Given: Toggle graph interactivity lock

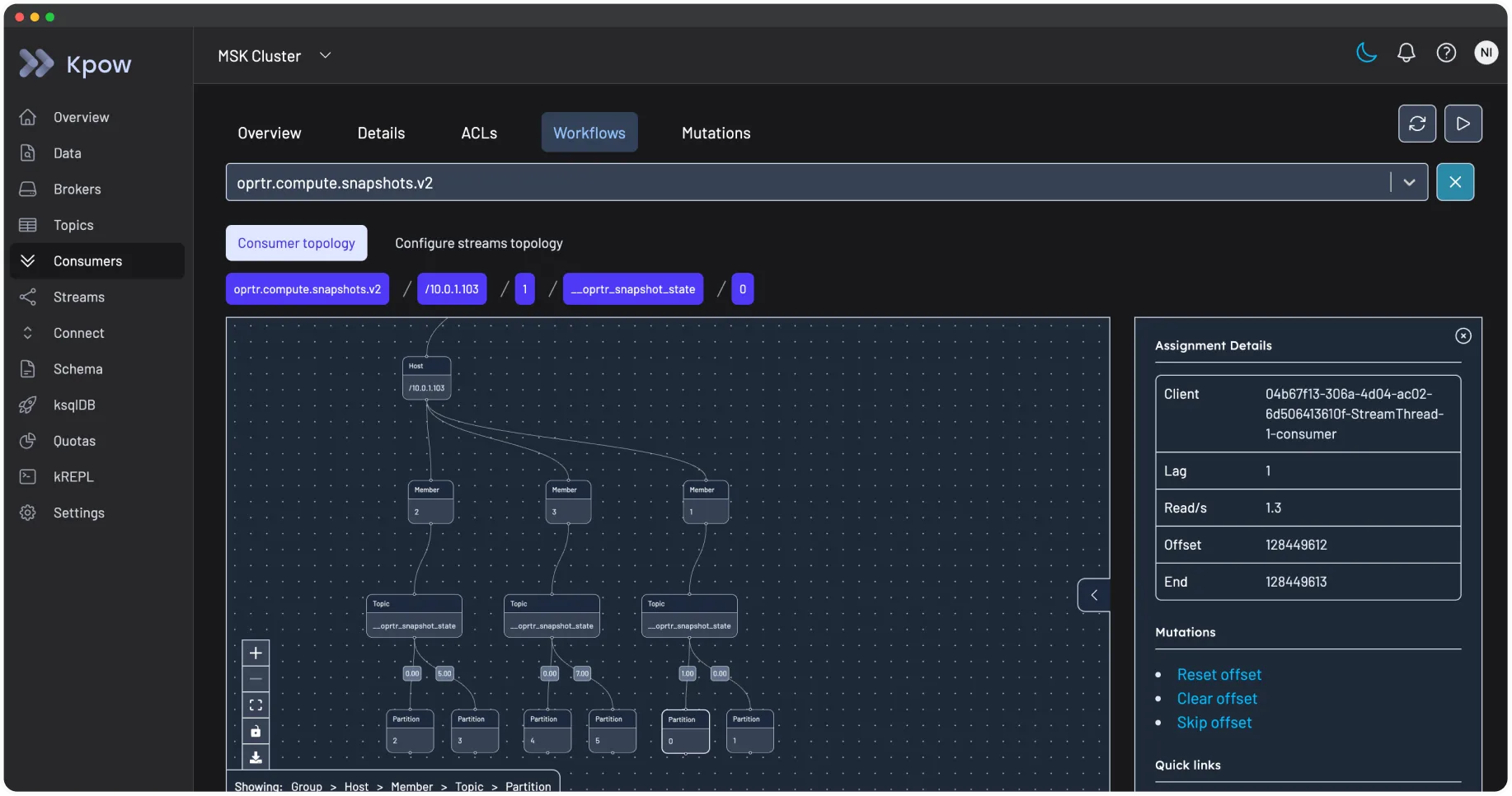Looking at the screenshot, I should tap(256, 732).
